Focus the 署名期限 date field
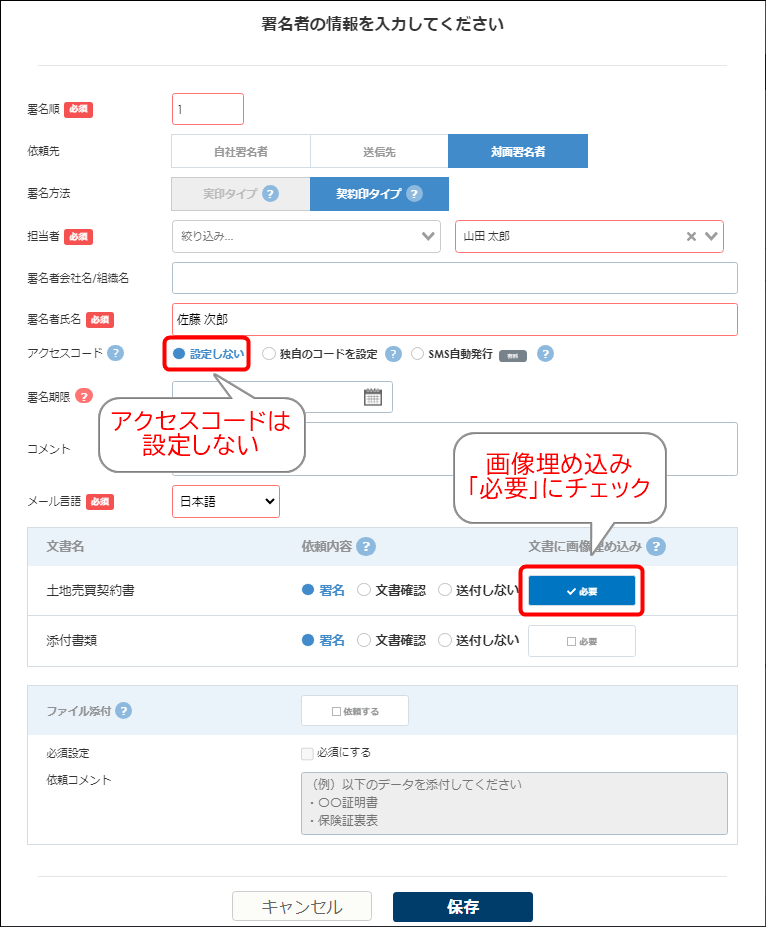This screenshot has height=927, width=766. coord(282,397)
